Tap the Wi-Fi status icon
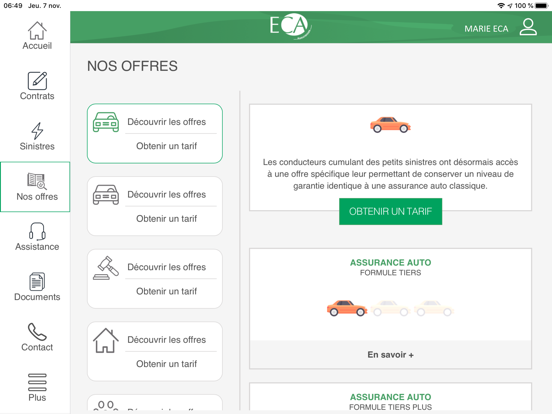 tap(501, 6)
